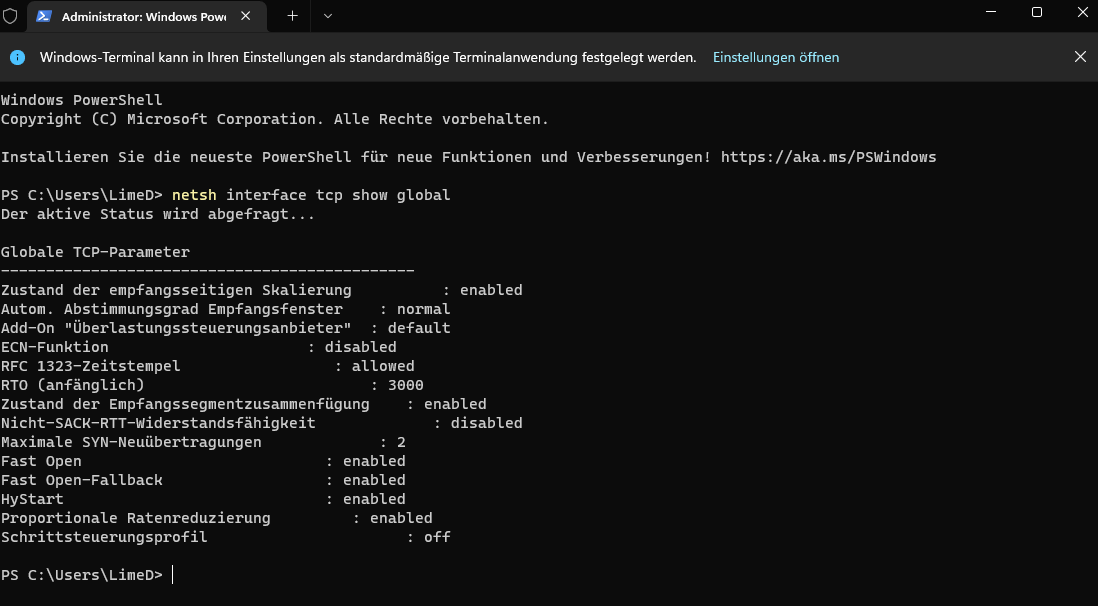The image size is (1098, 606).
Task: Click 'Proportionale Ratenreduzierung' row label
Action: [x=135, y=518]
